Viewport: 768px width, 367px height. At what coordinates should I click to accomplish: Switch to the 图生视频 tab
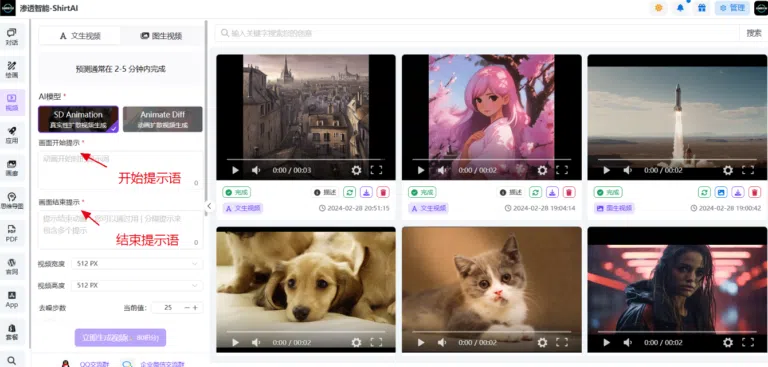tap(161, 36)
